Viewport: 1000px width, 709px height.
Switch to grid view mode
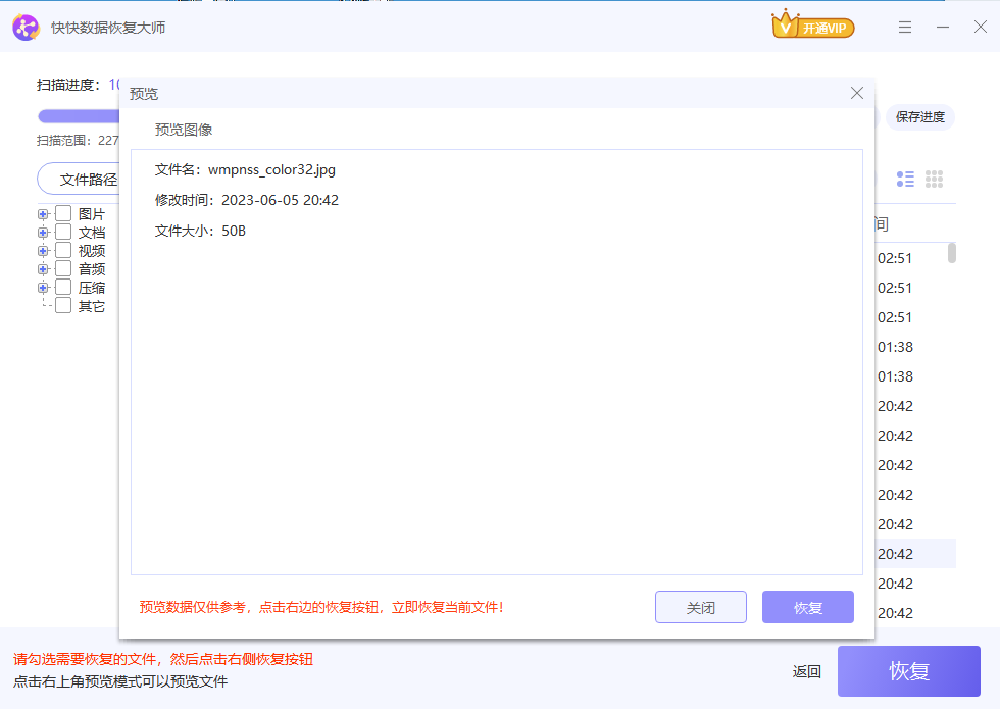click(935, 179)
